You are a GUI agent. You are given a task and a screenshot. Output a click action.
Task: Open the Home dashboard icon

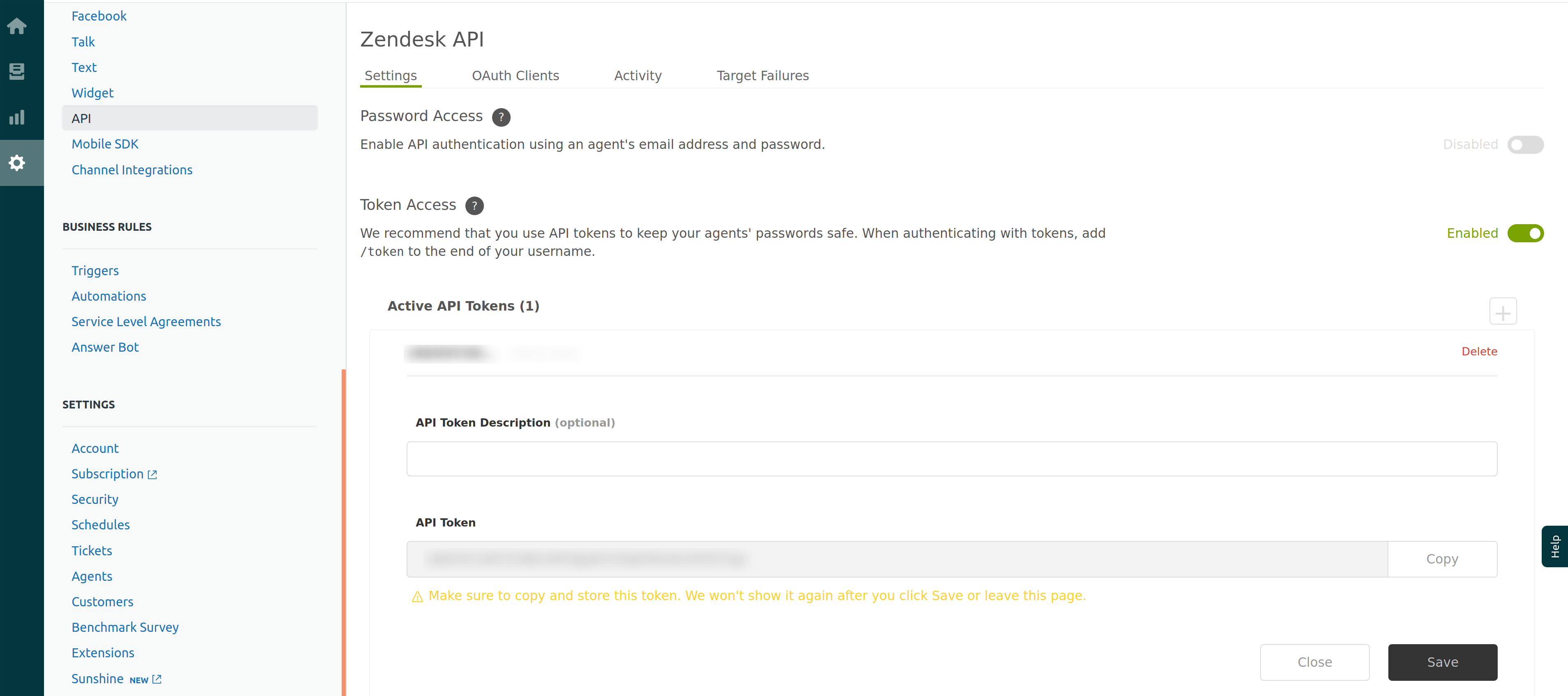[17, 26]
